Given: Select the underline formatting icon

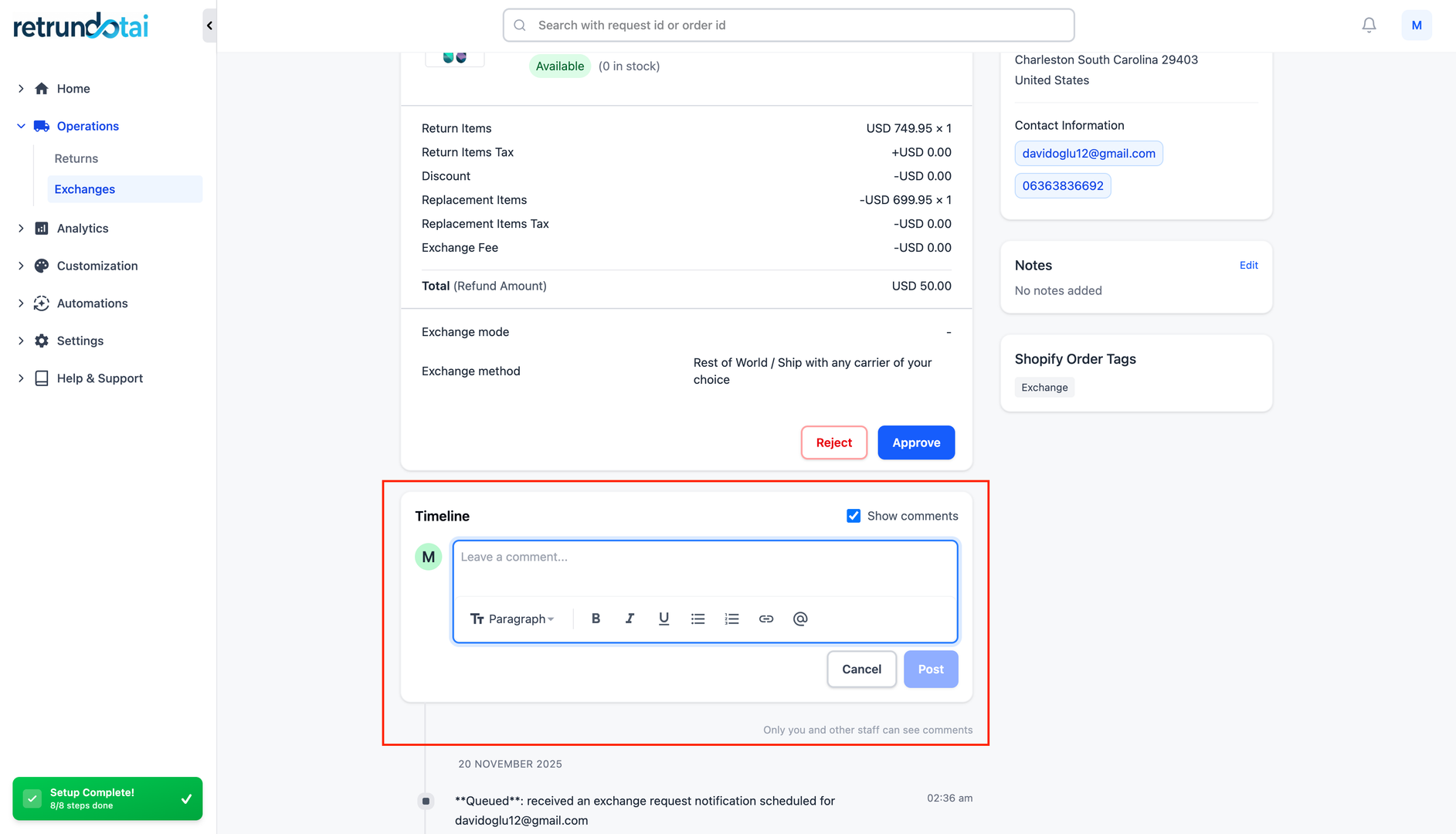Looking at the screenshot, I should [x=664, y=619].
